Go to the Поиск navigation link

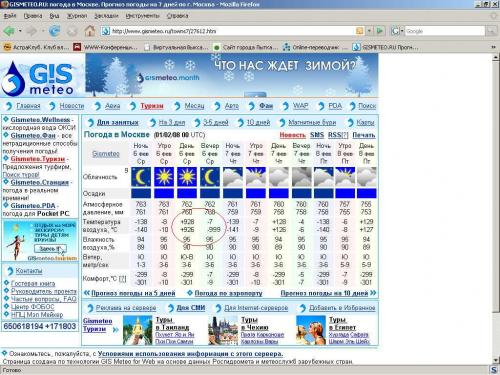(367, 106)
